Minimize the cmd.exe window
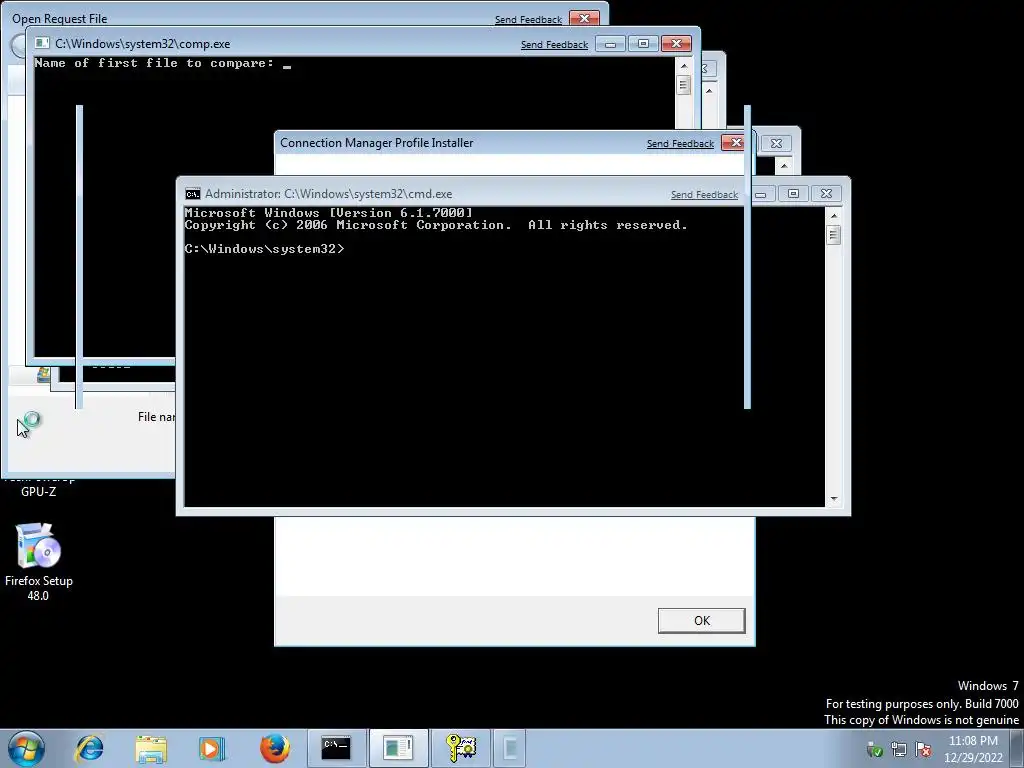This screenshot has height=768, width=1024. pos(762,194)
